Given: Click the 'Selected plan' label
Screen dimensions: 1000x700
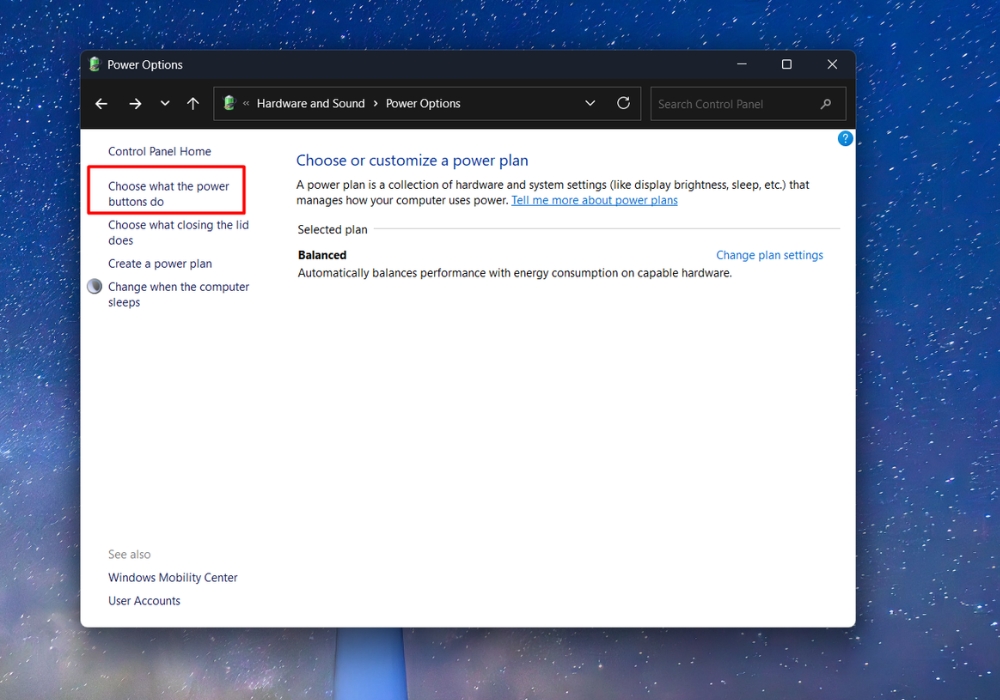Looking at the screenshot, I should coord(332,230).
